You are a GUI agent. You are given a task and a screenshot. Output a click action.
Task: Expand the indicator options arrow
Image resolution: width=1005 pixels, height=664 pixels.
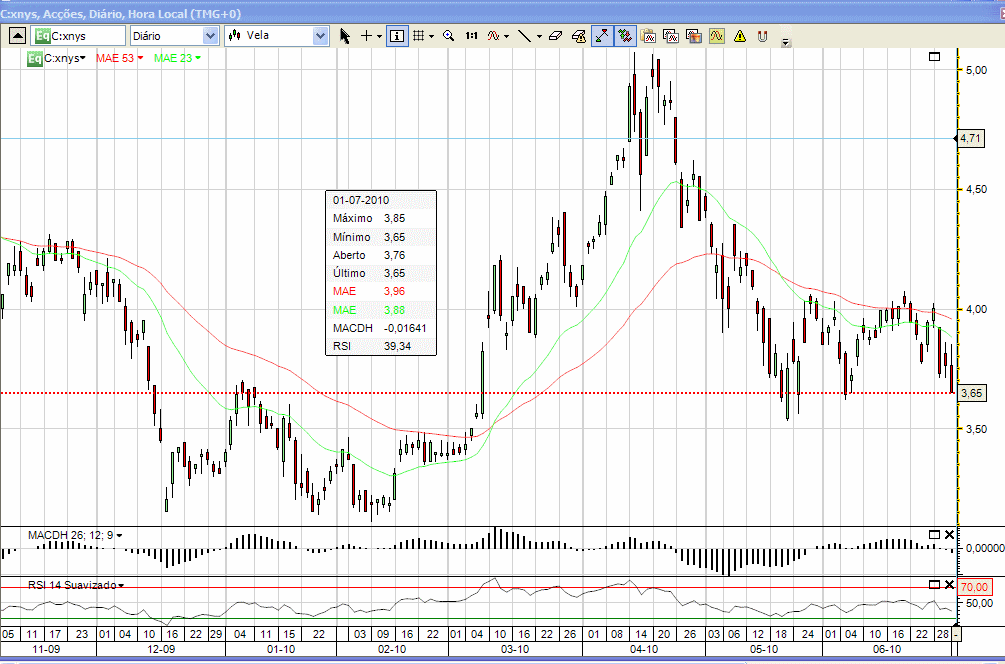point(506,37)
